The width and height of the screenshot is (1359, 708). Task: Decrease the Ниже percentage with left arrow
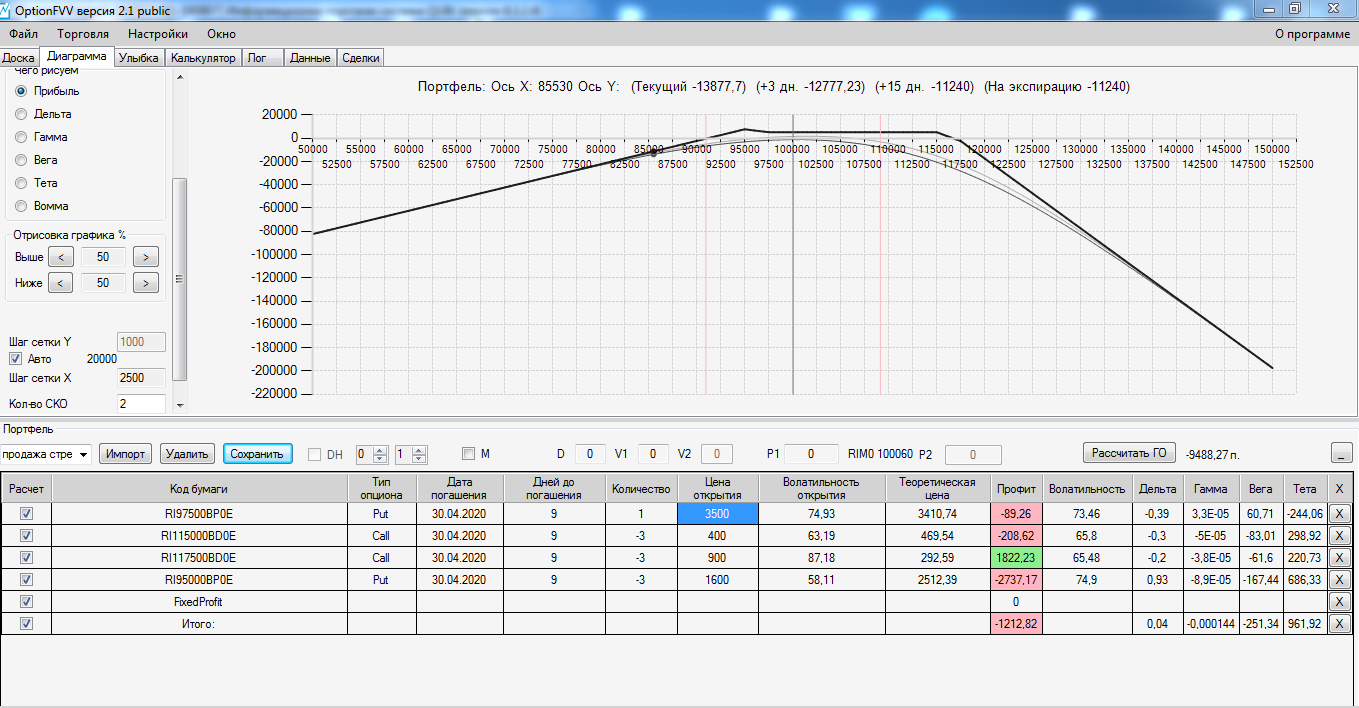point(60,283)
